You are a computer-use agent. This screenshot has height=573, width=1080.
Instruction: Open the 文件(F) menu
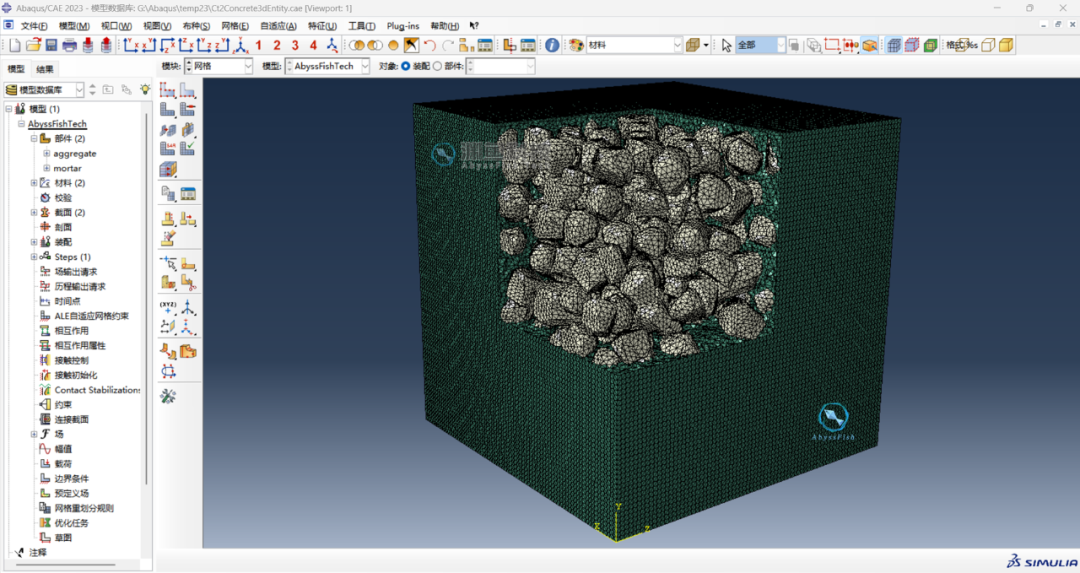34,26
